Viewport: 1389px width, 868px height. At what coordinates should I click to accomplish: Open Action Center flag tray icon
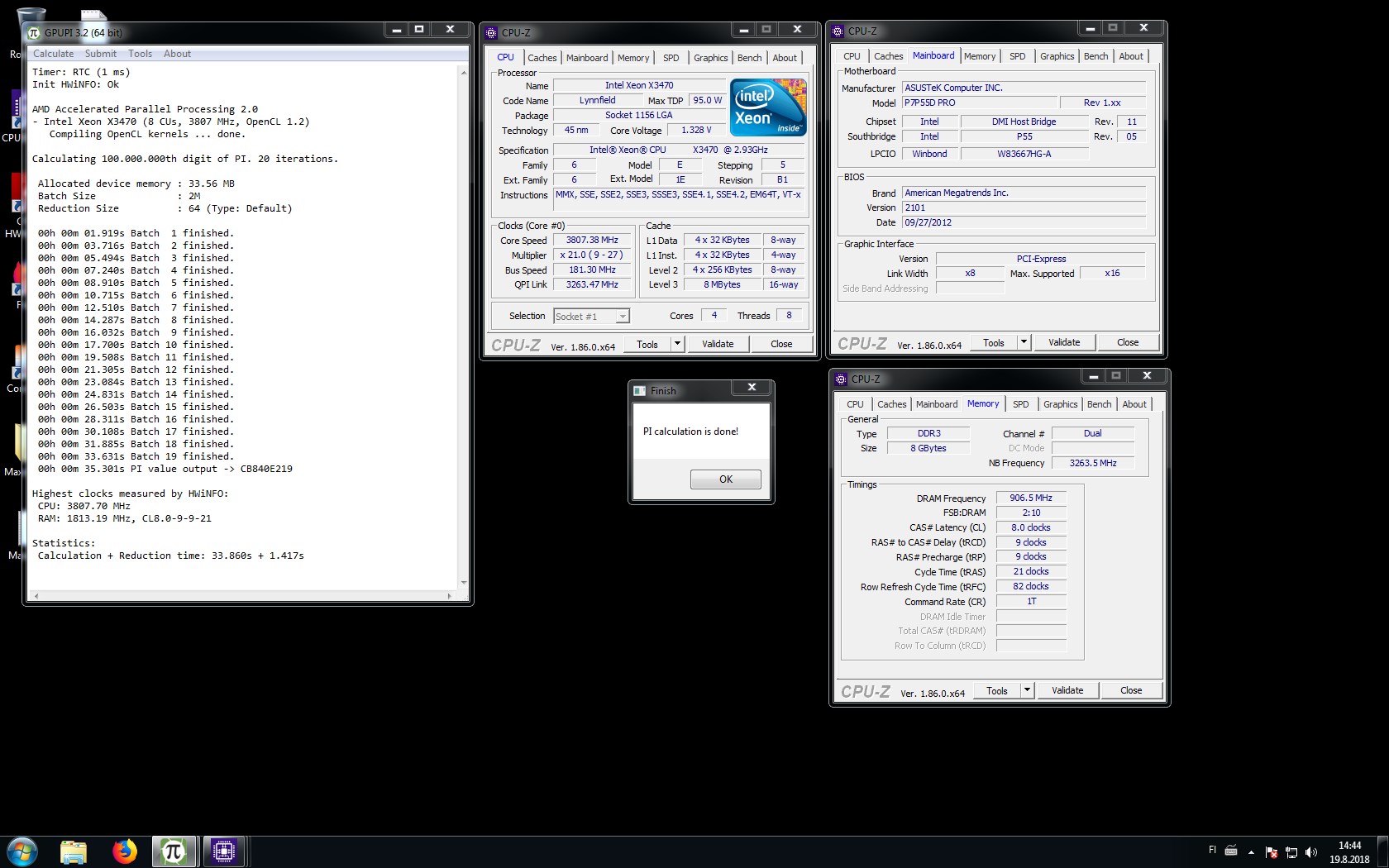click(1272, 852)
